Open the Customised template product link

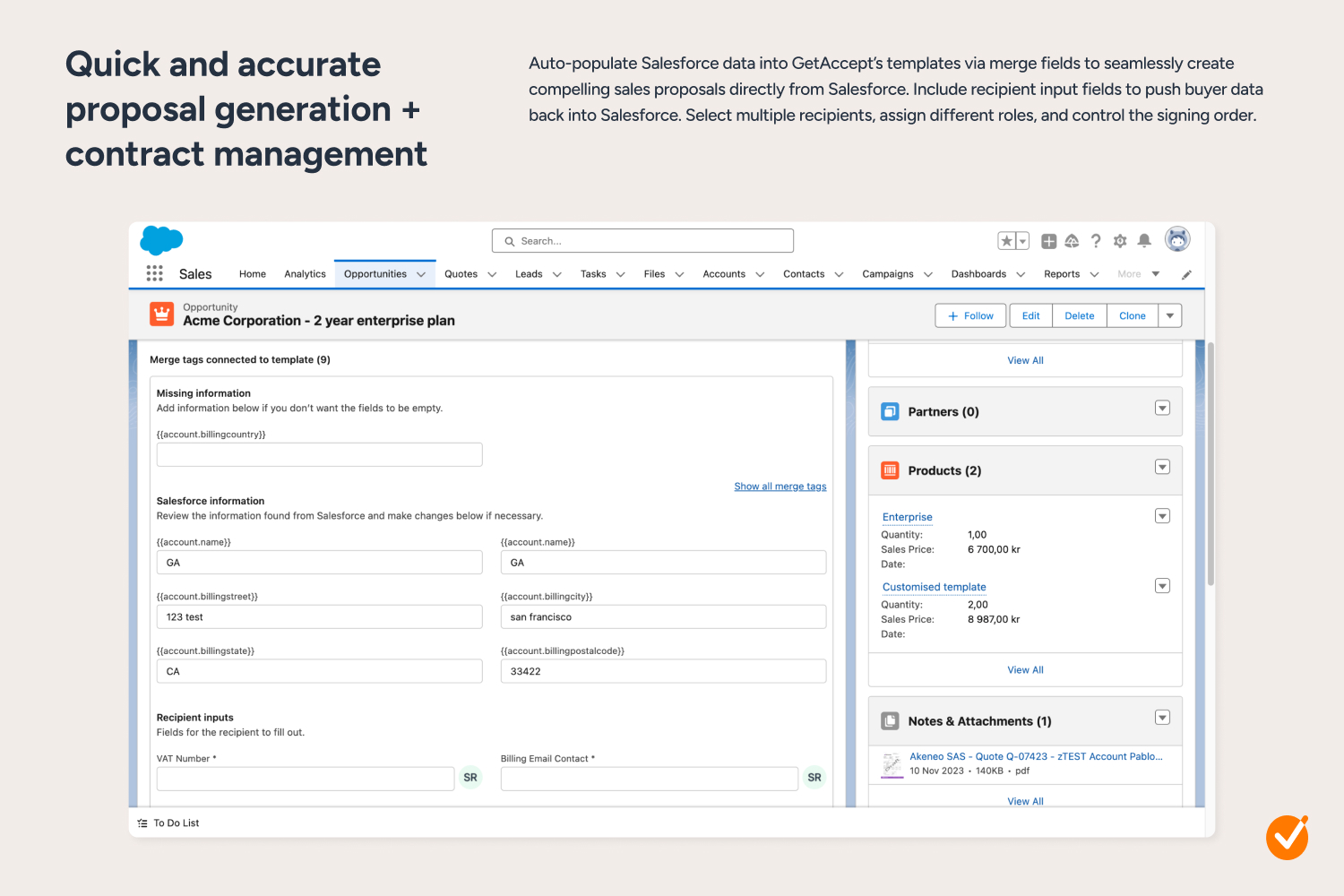click(x=934, y=587)
